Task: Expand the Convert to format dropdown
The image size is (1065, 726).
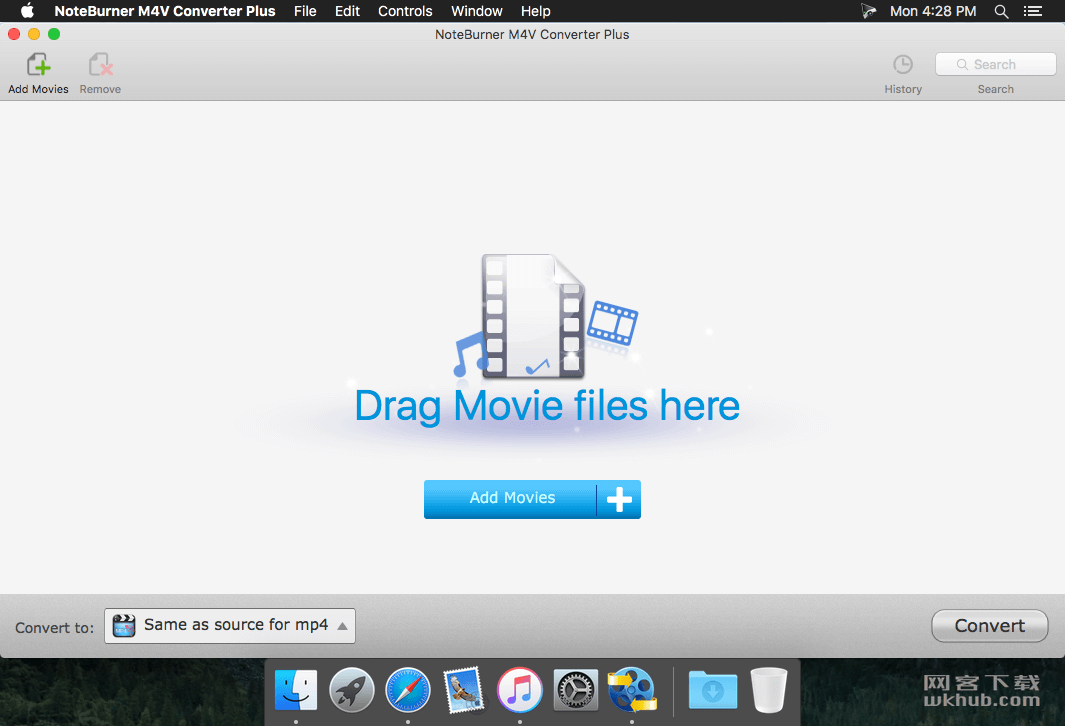Action: tap(230, 625)
